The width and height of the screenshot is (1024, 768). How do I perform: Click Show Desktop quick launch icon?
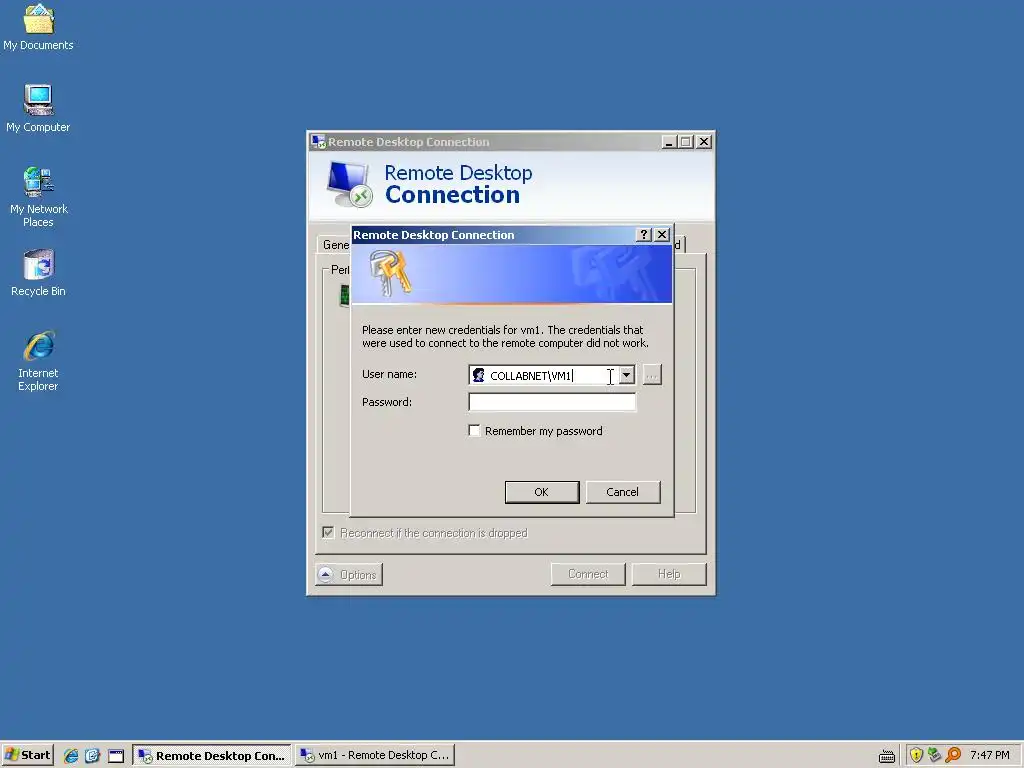point(116,756)
